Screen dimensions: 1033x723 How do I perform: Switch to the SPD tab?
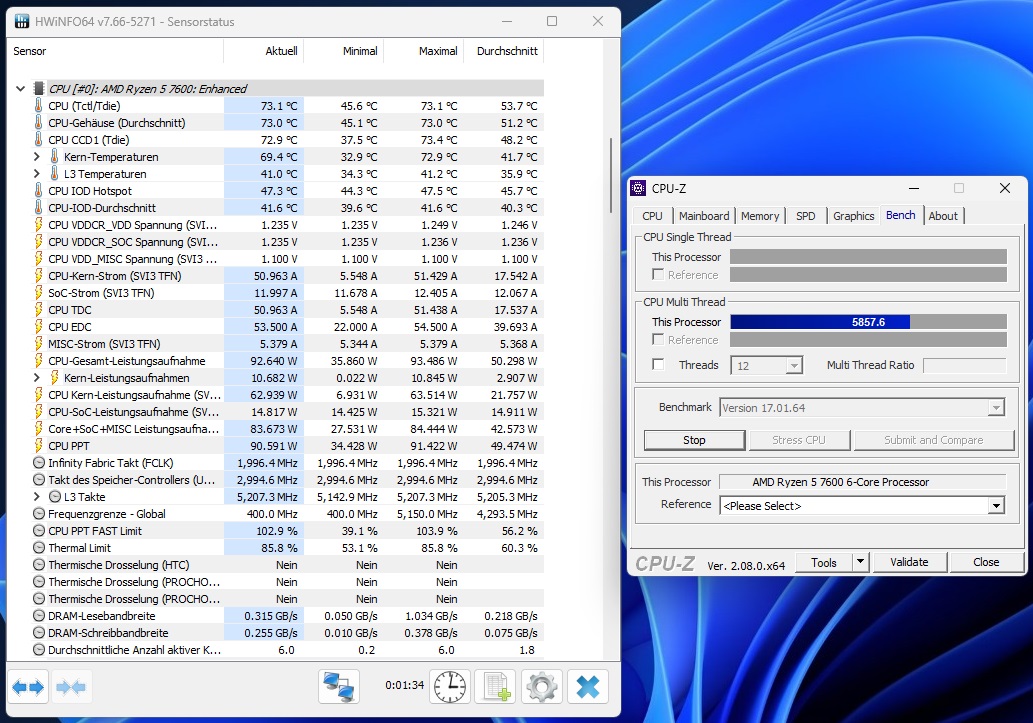coord(805,216)
